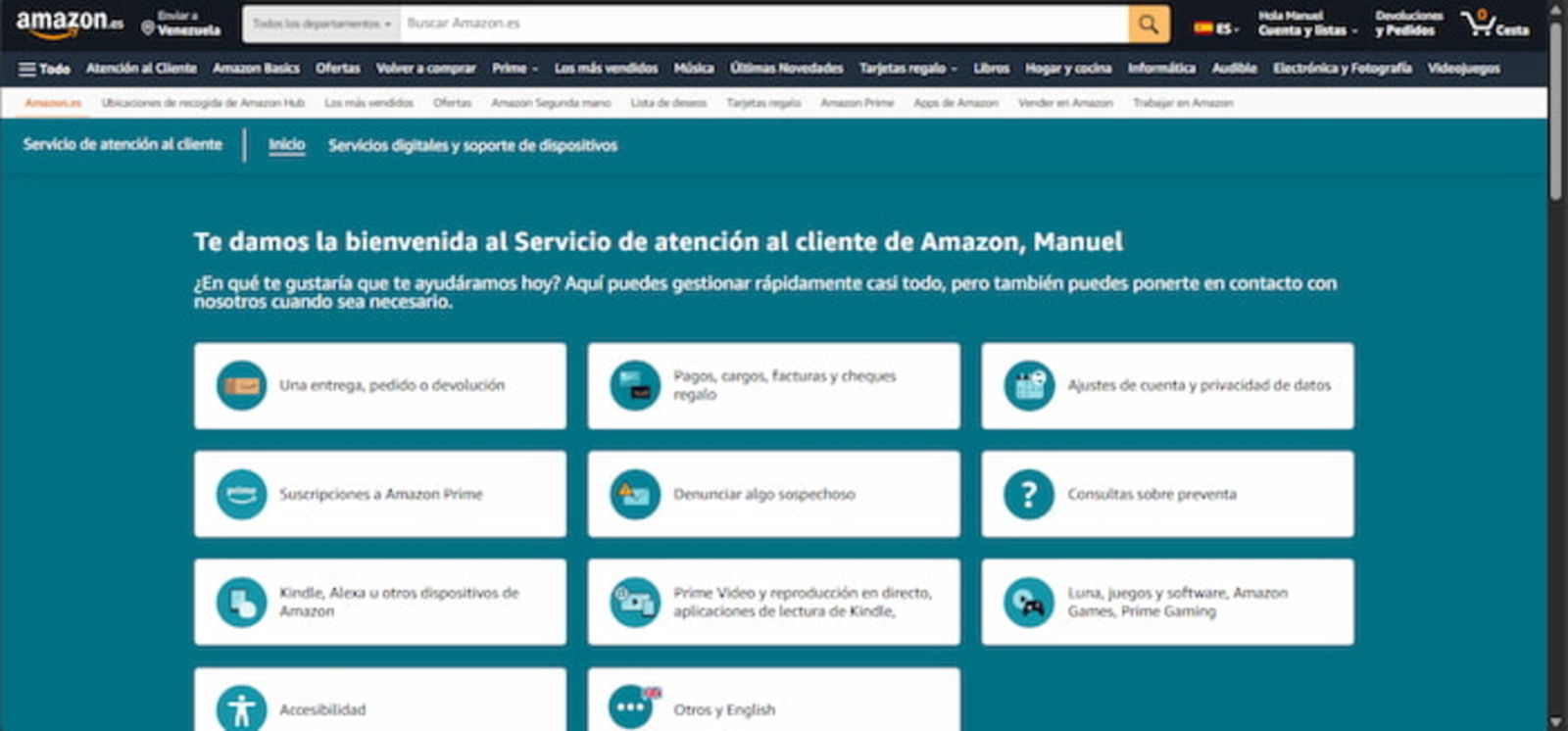This screenshot has width=1568, height=731.
Task: Open Devoluciones y Pedidos
Action: tap(1408, 24)
